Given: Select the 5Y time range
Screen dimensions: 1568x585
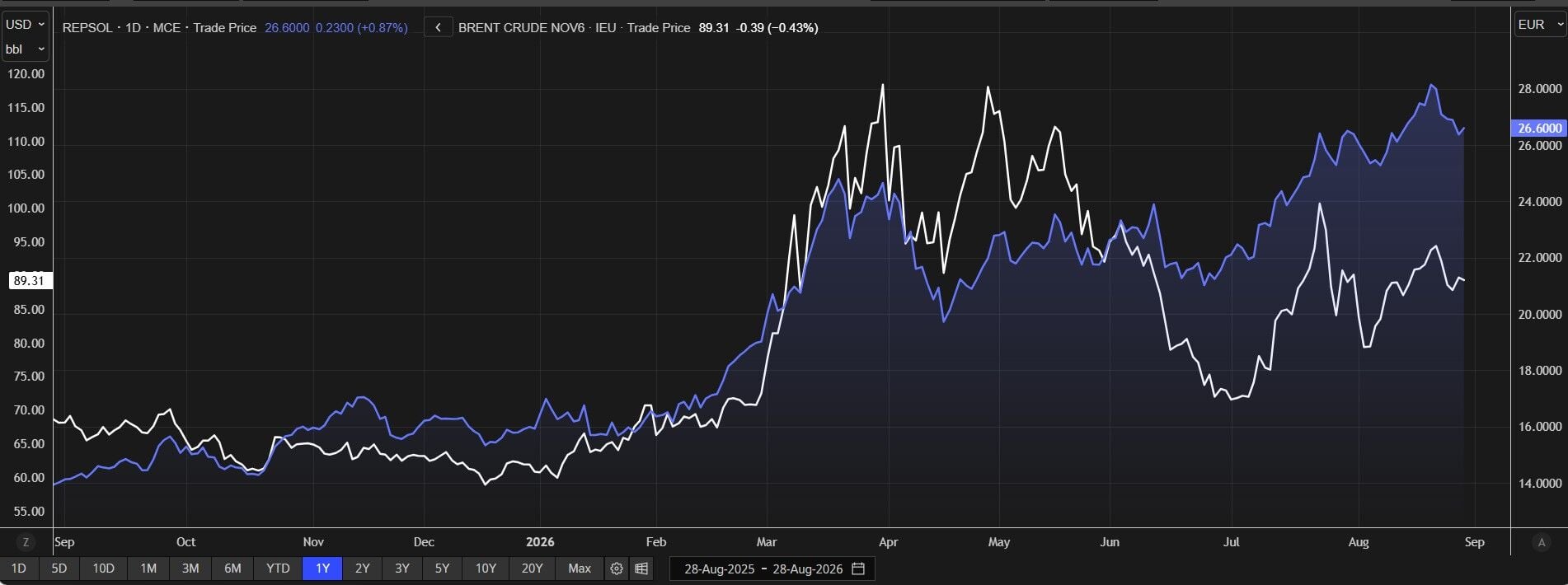Looking at the screenshot, I should pyautogui.click(x=443, y=569).
